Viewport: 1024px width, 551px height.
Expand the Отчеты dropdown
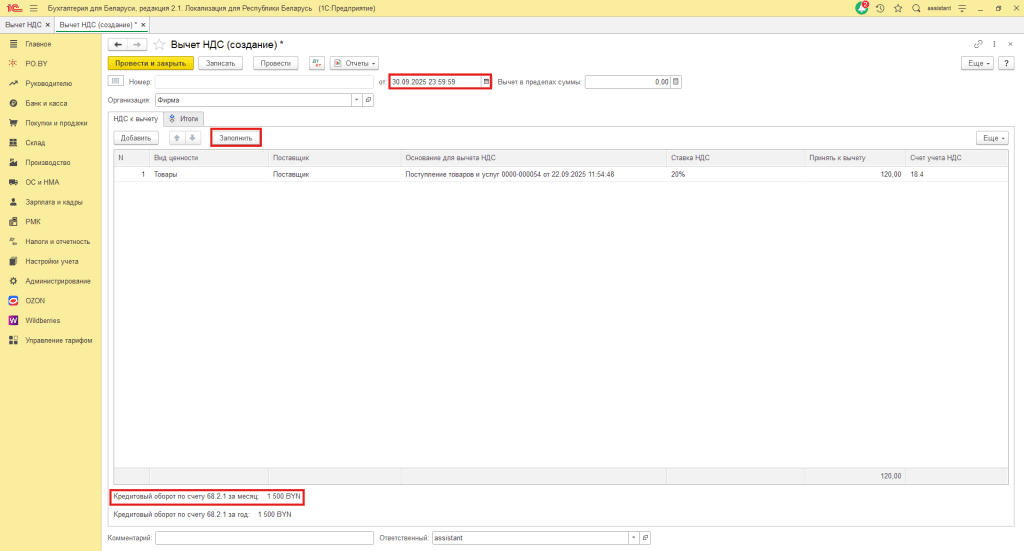[354, 63]
